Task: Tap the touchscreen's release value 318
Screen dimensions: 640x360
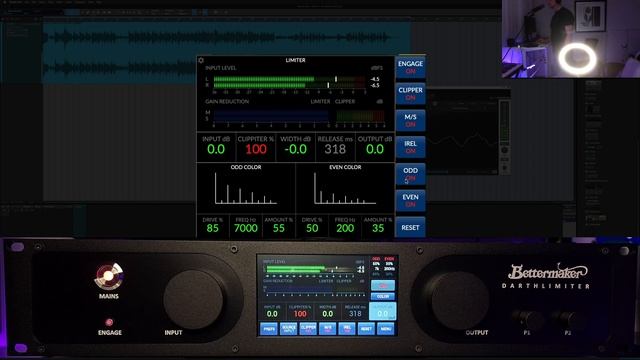Action: 355,313
